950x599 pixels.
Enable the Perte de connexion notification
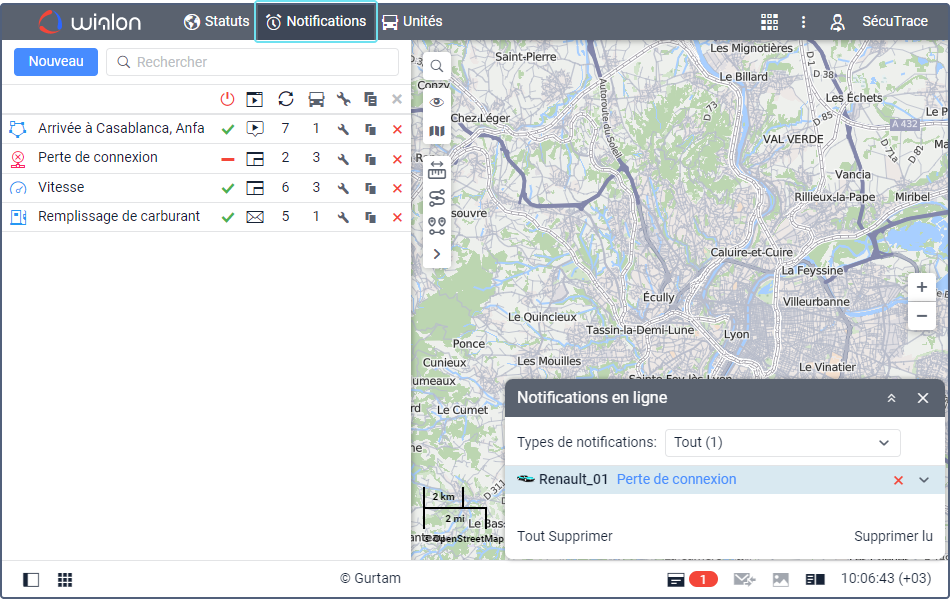pyautogui.click(x=228, y=159)
